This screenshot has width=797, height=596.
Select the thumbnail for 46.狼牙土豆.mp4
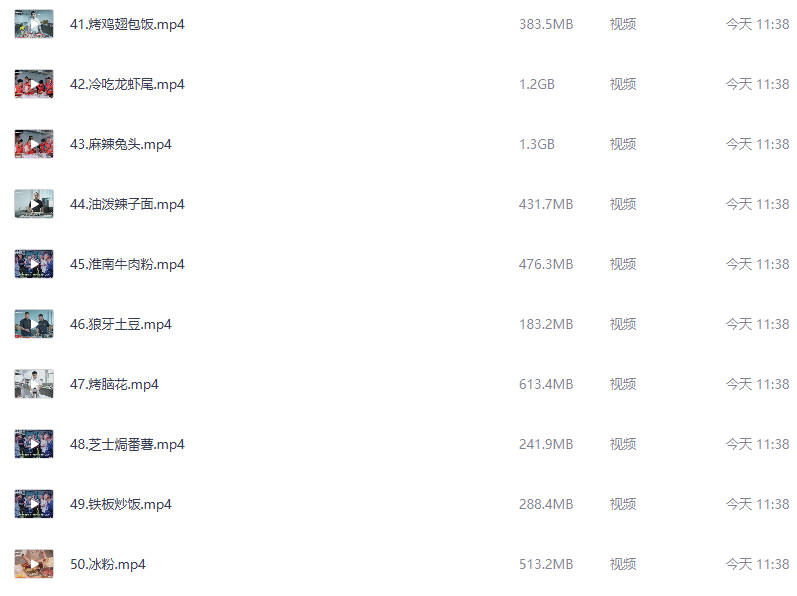(34, 324)
